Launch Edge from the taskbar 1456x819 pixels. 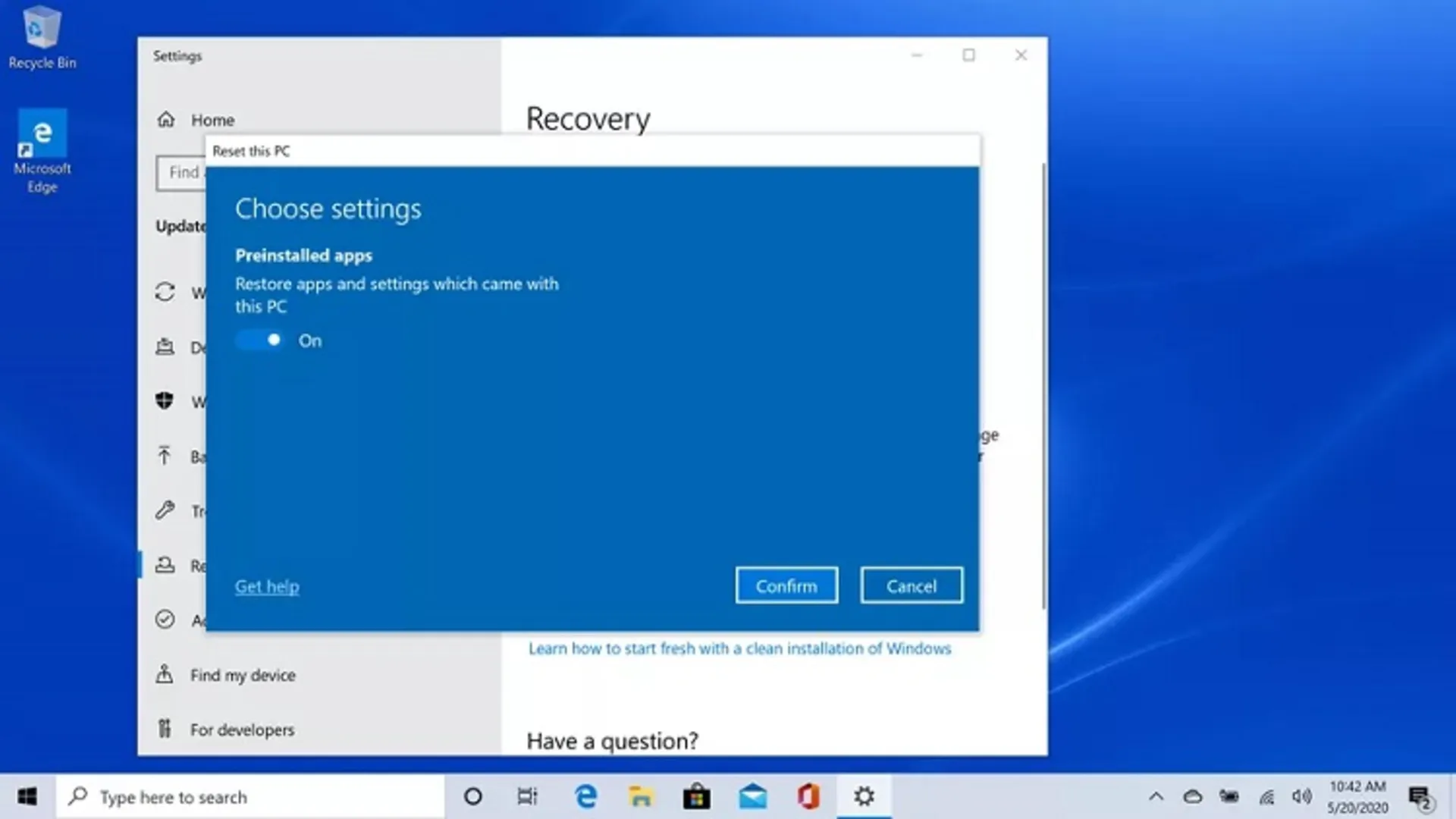[x=585, y=796]
